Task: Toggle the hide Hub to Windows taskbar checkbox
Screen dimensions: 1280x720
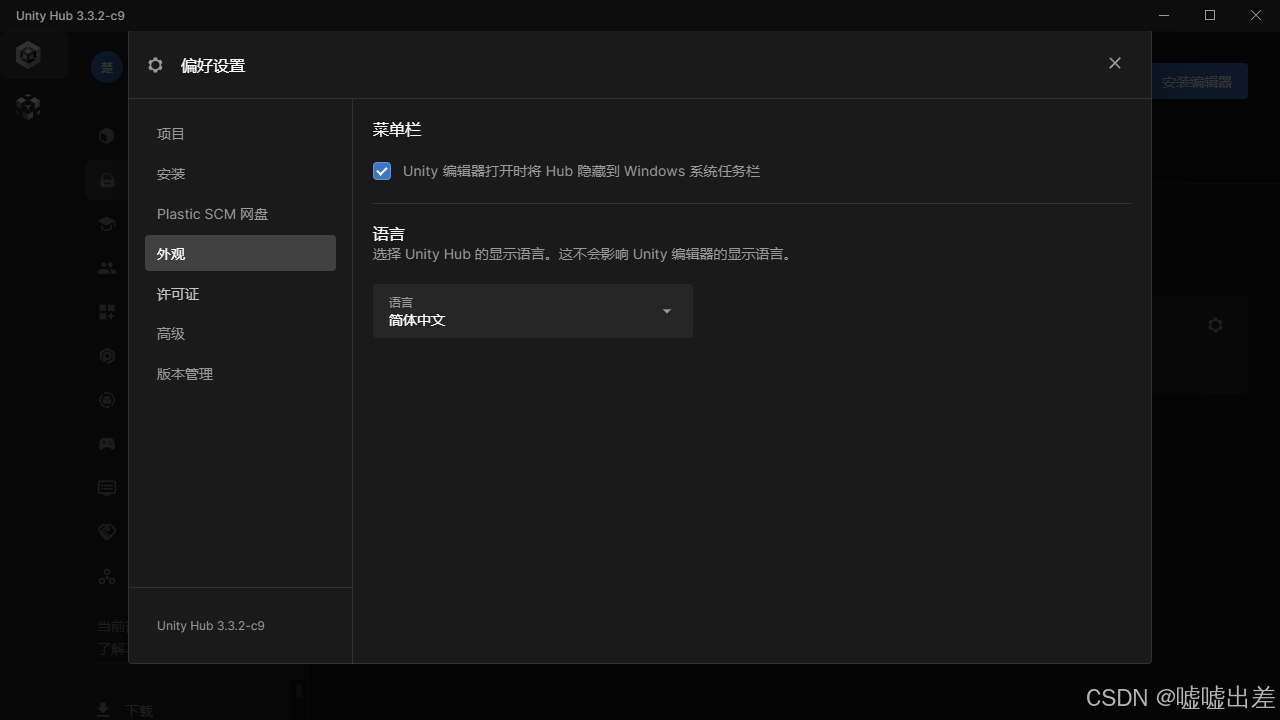Action: click(x=382, y=171)
